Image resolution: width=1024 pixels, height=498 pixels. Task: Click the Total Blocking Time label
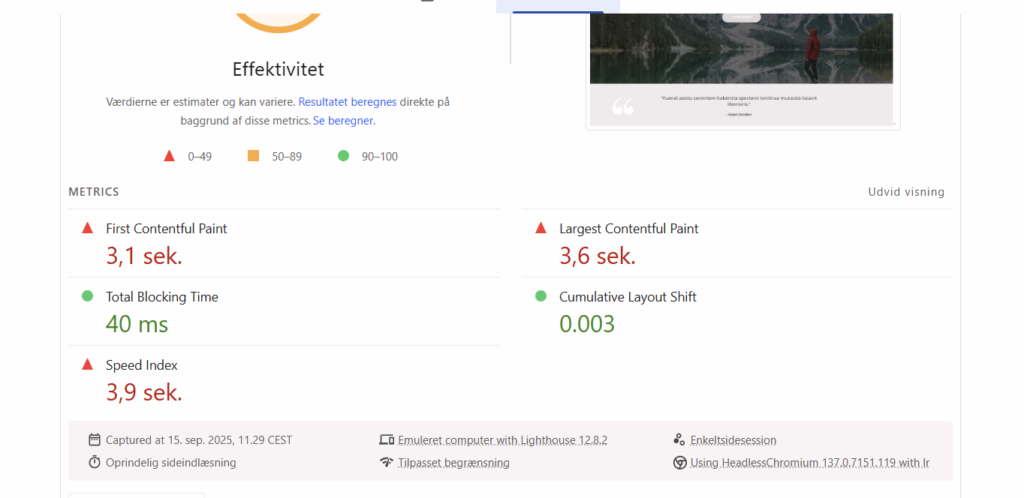point(162,297)
